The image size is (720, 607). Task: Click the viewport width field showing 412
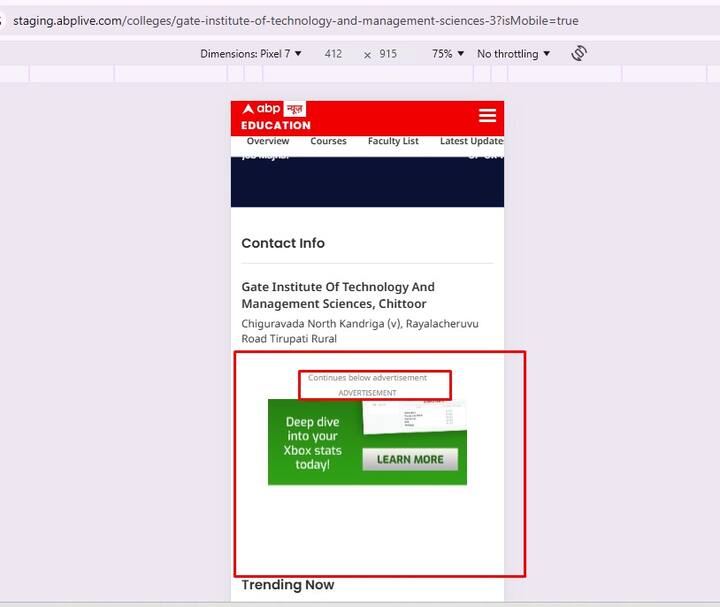coord(333,54)
